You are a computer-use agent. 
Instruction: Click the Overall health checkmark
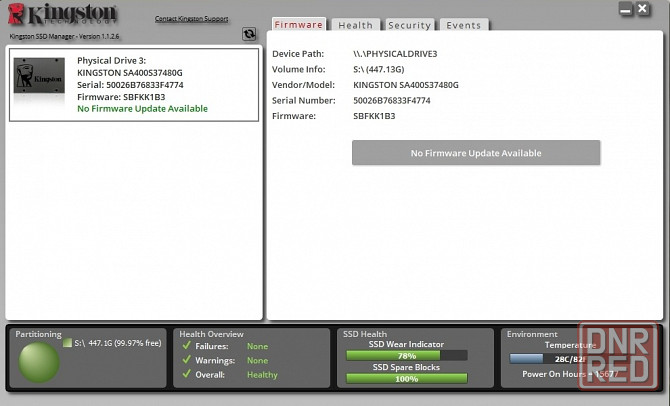[186, 375]
